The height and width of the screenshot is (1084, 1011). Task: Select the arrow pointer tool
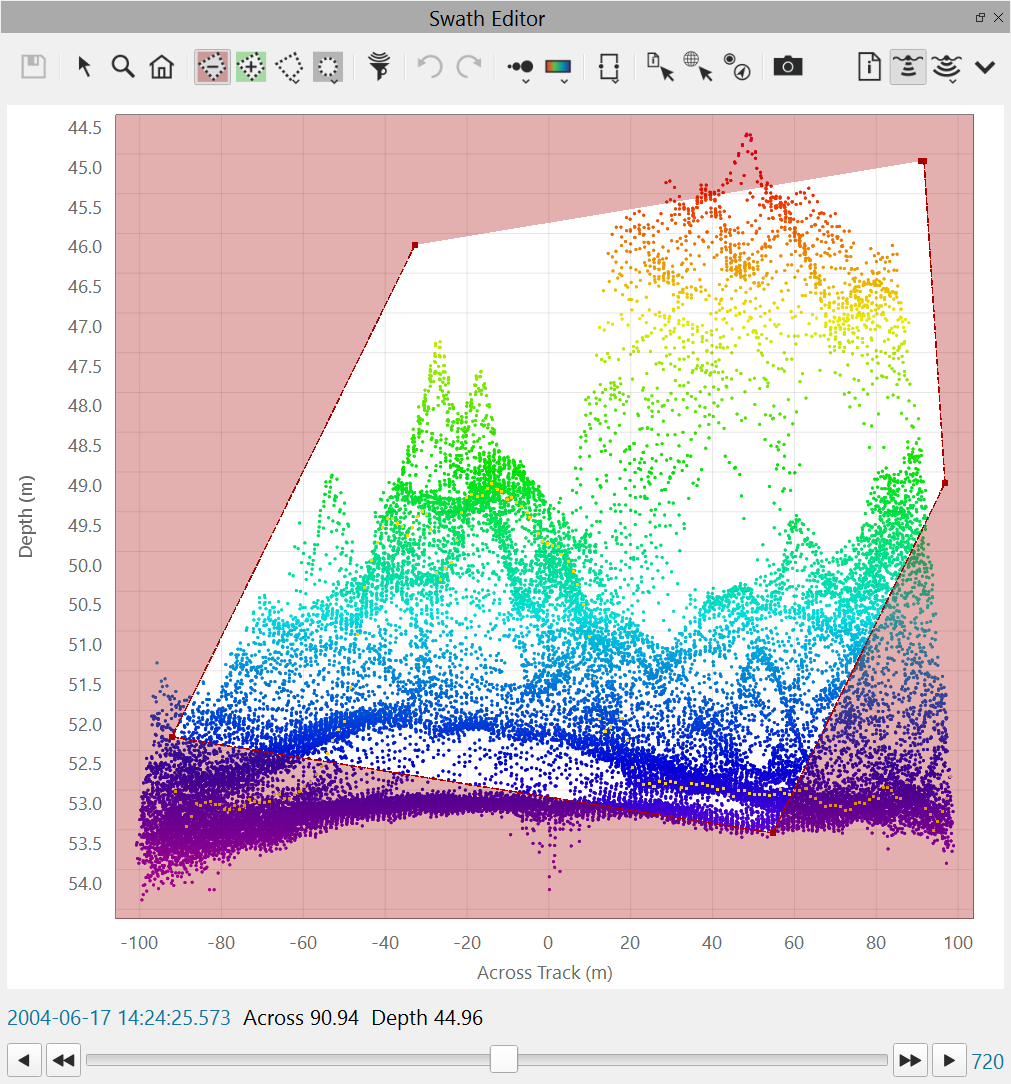point(85,67)
